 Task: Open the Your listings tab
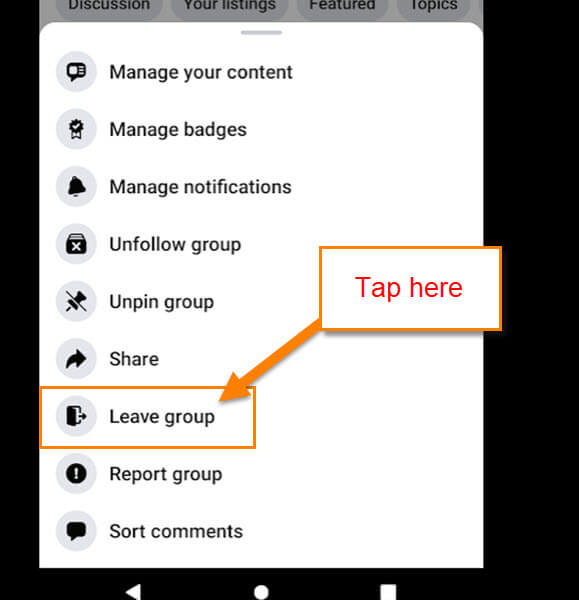230,7
